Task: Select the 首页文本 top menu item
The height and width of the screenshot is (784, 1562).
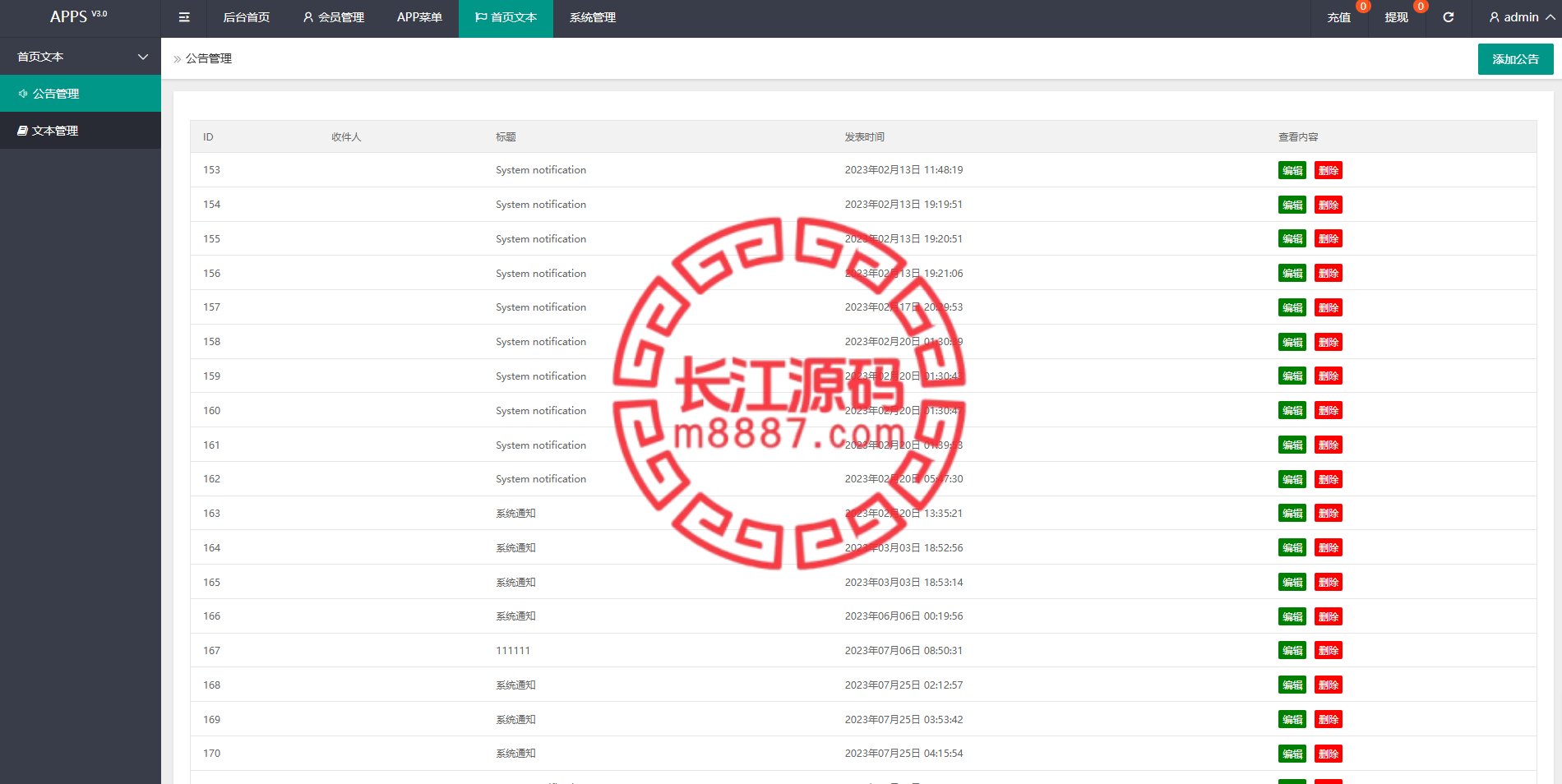Action: tap(506, 17)
